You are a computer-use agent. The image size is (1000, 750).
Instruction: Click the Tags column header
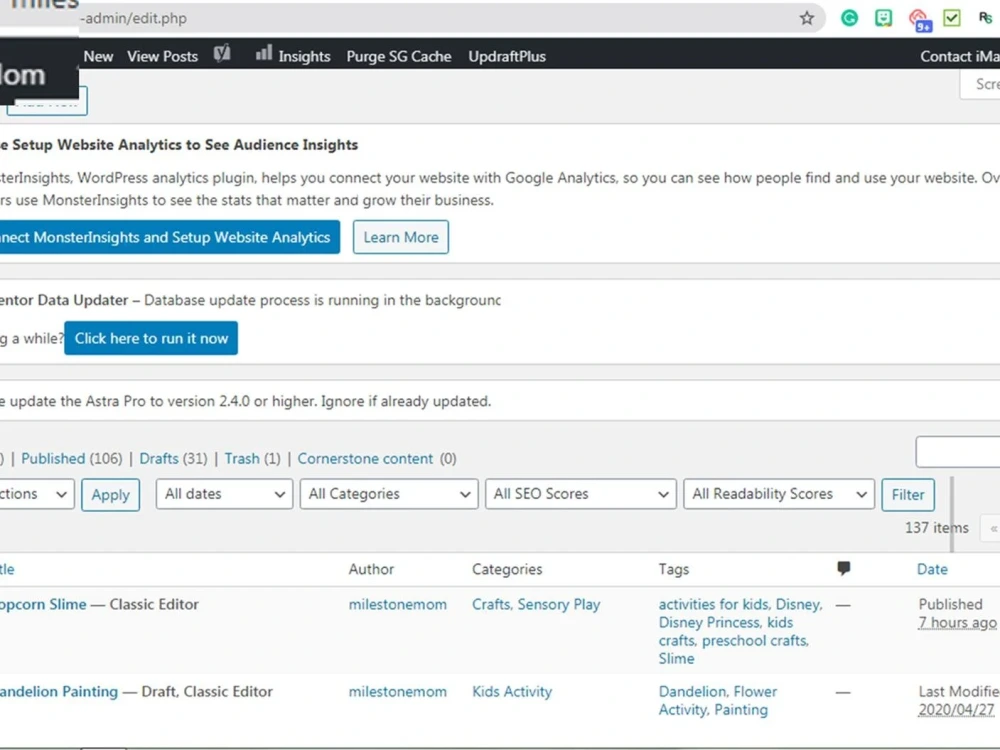[673, 569]
